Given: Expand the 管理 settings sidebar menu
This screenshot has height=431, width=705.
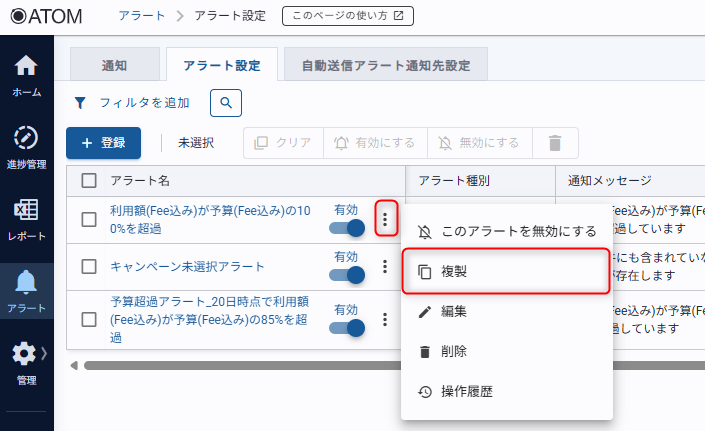Looking at the screenshot, I should coord(26,362).
